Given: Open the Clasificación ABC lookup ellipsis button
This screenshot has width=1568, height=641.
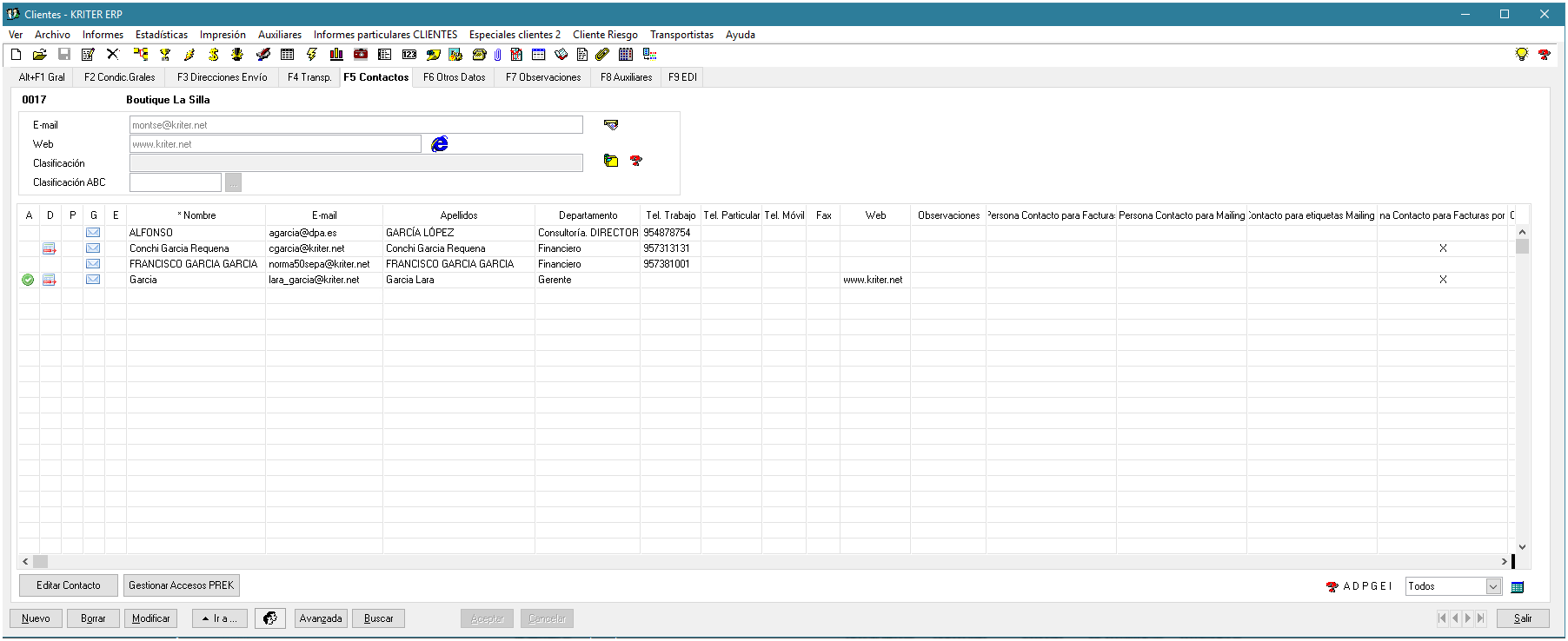Looking at the screenshot, I should click(233, 182).
